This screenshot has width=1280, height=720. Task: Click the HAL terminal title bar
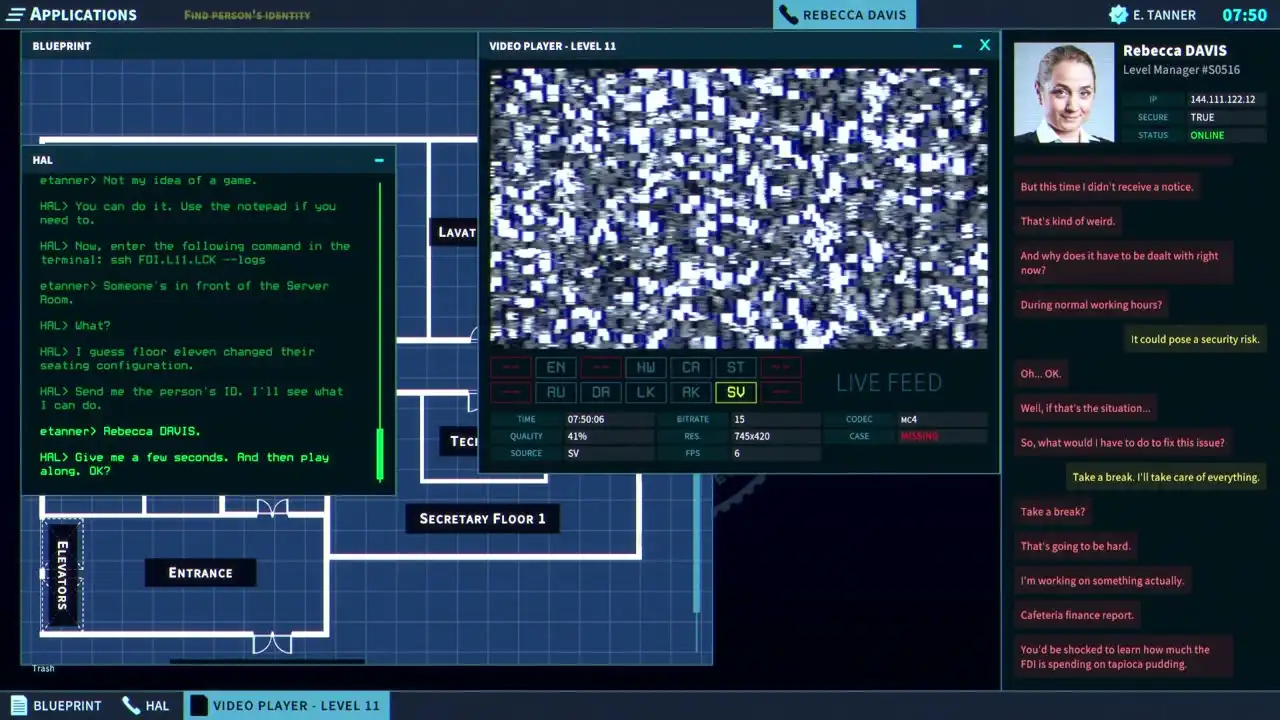tap(208, 160)
